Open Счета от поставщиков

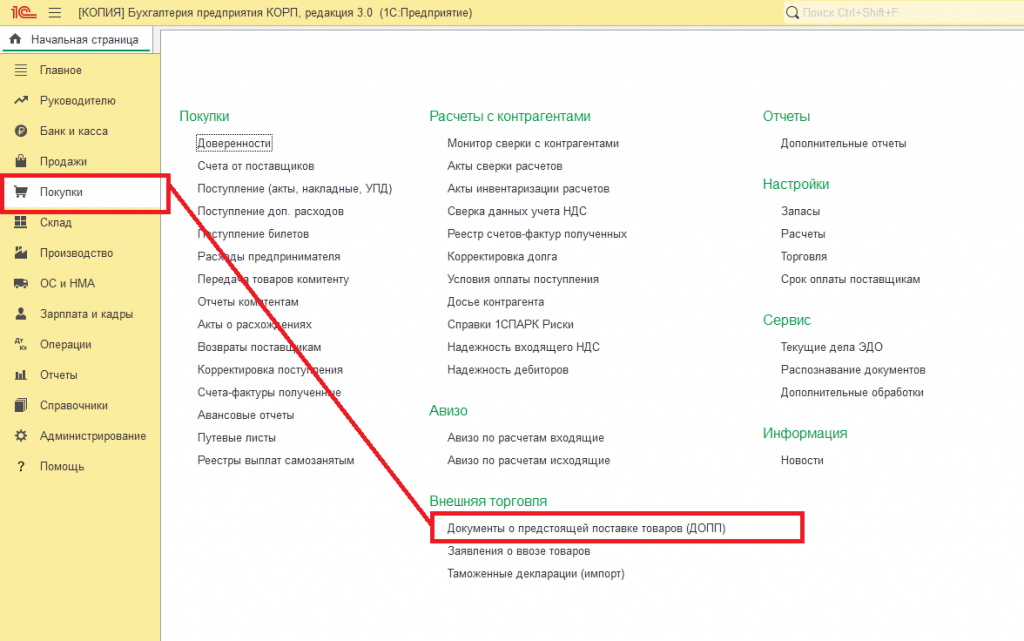click(256, 166)
